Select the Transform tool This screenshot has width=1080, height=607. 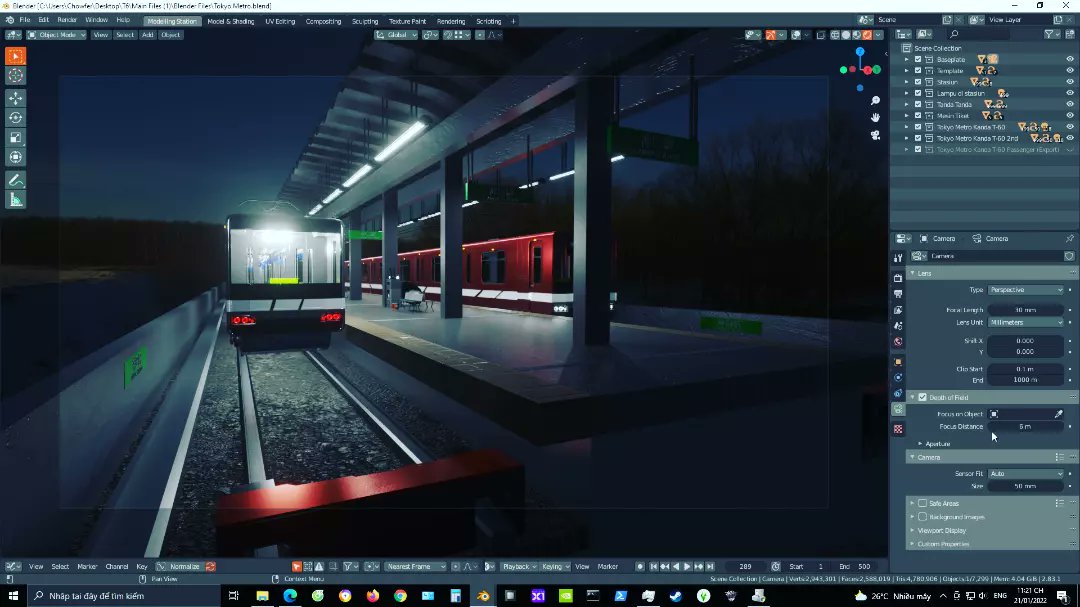tap(15, 157)
